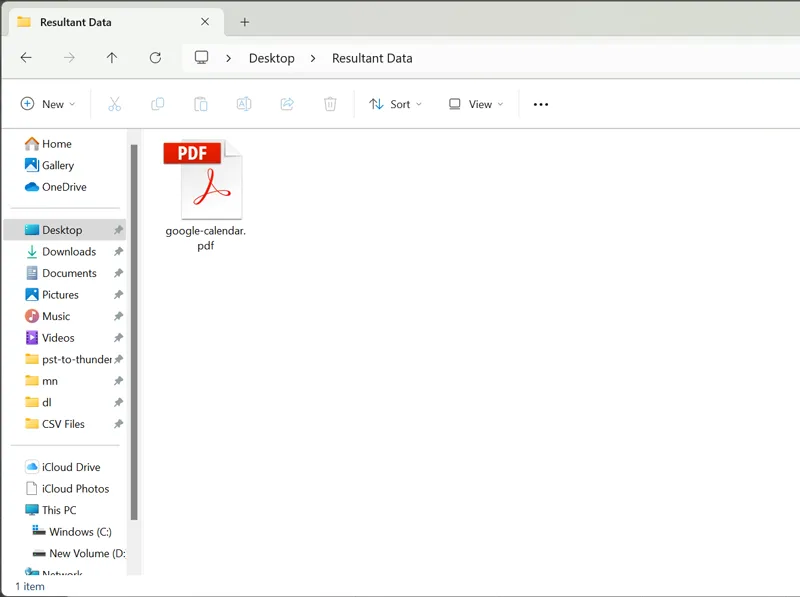Click the Copy icon in toolbar
Screen dimensions: 800x597
(157, 104)
